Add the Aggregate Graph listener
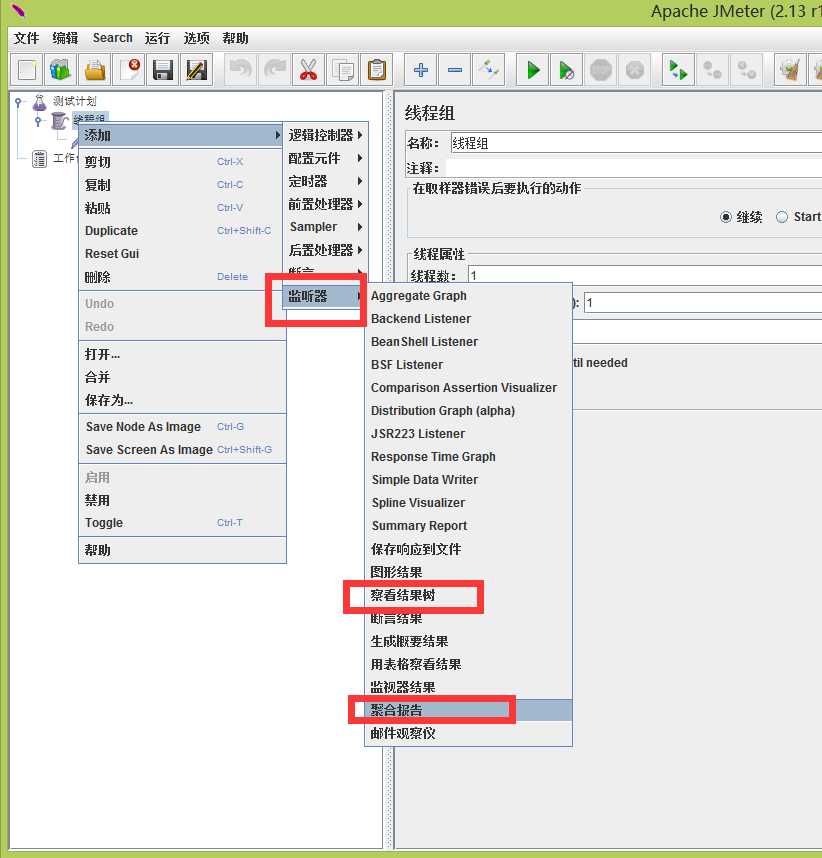 point(468,296)
